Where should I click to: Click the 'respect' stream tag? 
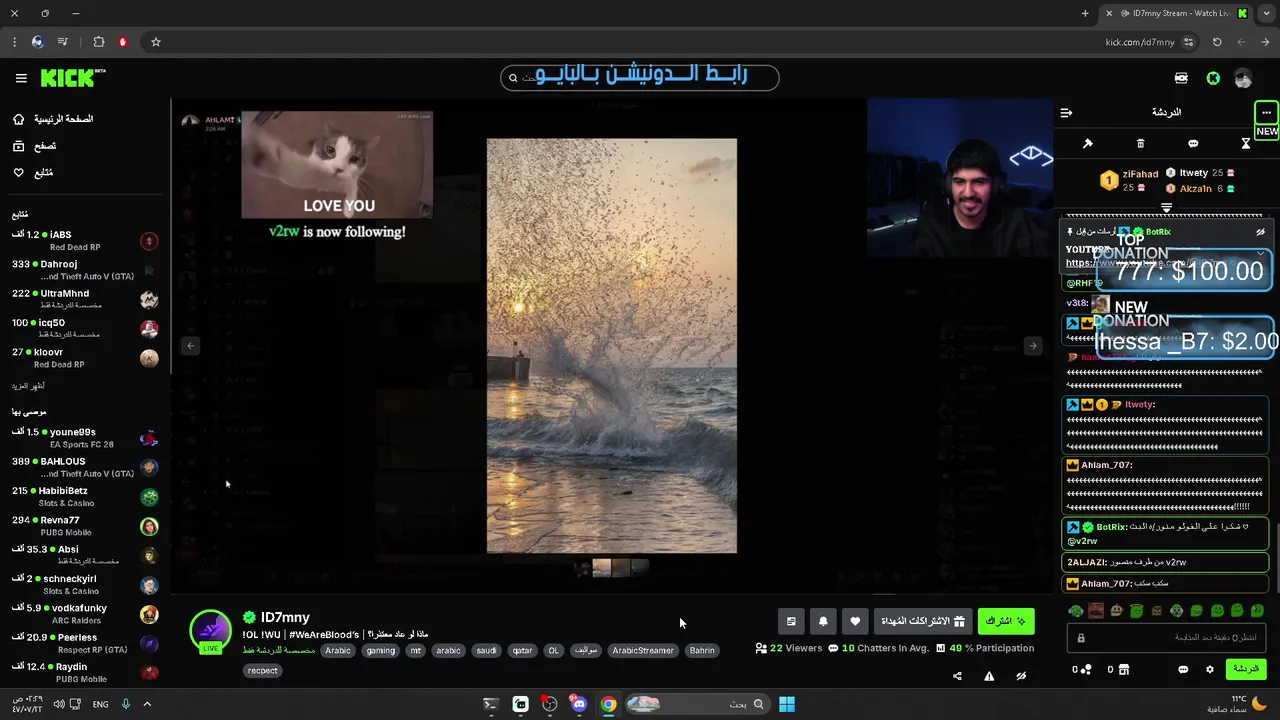point(263,671)
